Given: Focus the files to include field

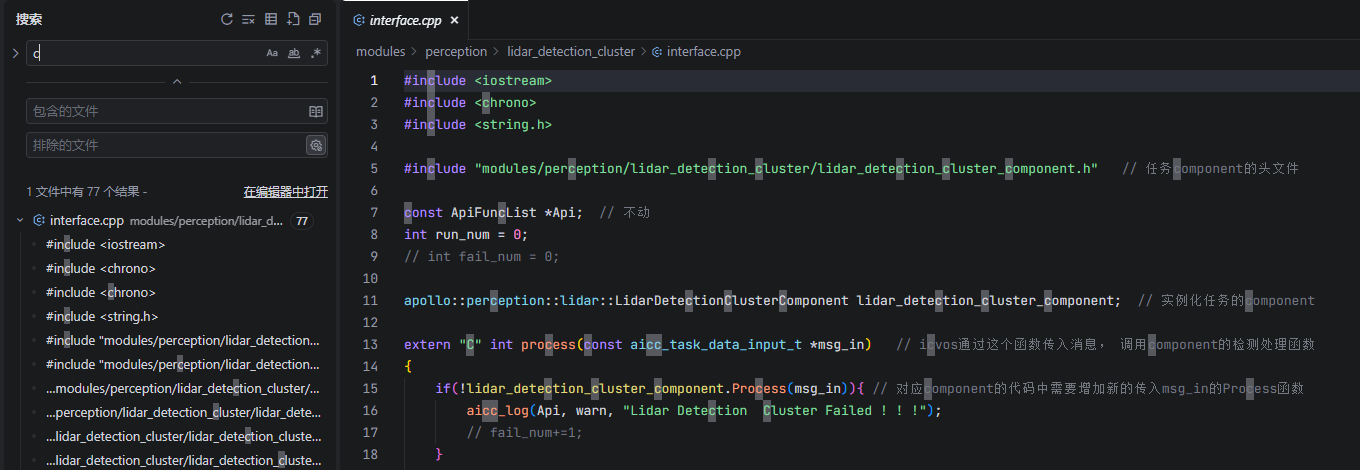Looking at the screenshot, I should click(165, 111).
